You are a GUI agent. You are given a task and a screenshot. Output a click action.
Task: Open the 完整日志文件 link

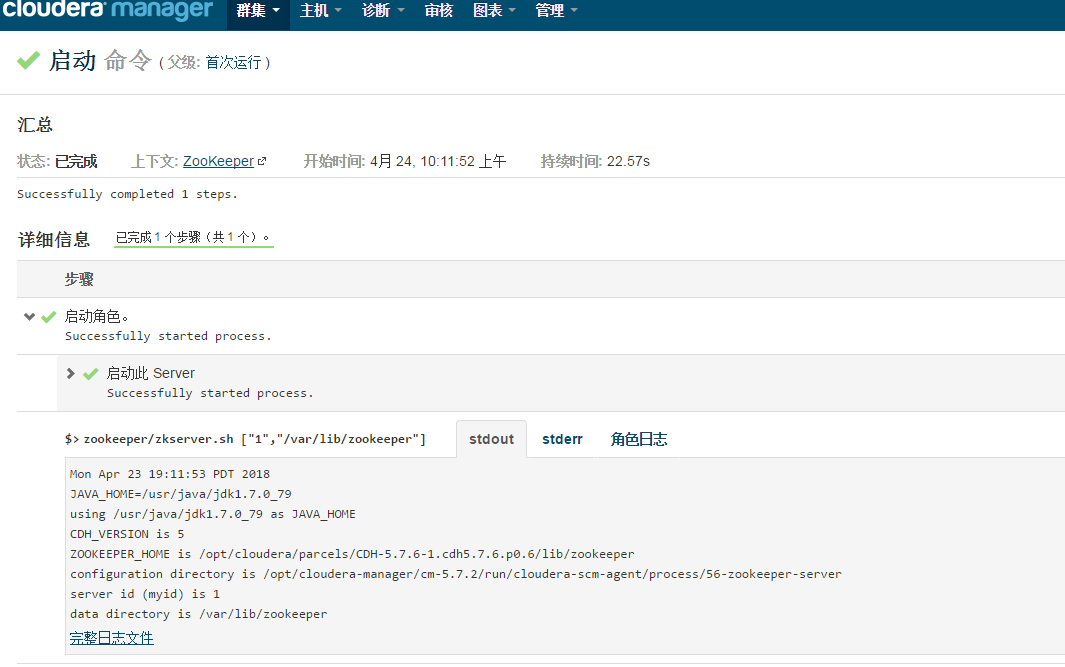pyautogui.click(x=111, y=638)
